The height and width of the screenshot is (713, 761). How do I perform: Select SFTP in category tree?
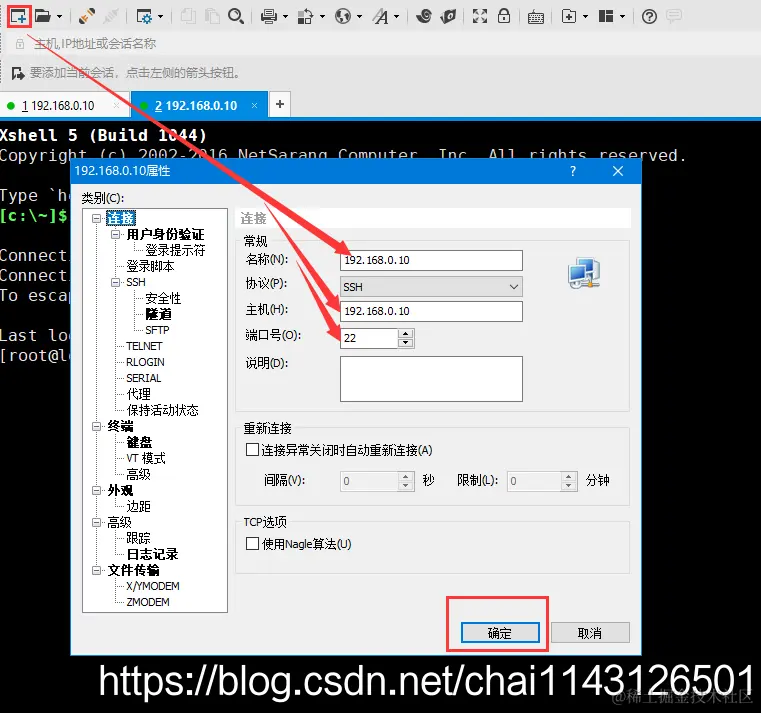point(157,331)
